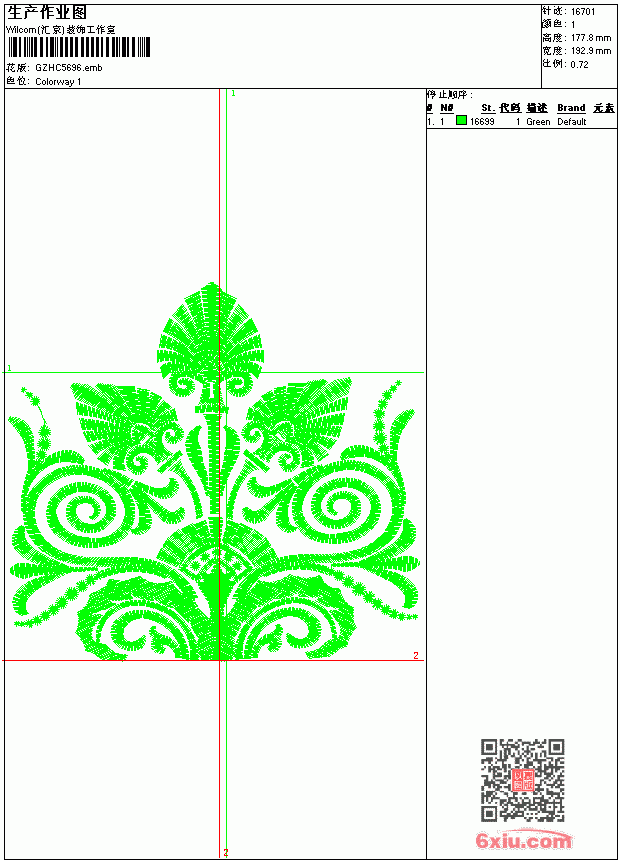Select the green thread color swatch
The height and width of the screenshot is (860, 620).
pos(461,121)
